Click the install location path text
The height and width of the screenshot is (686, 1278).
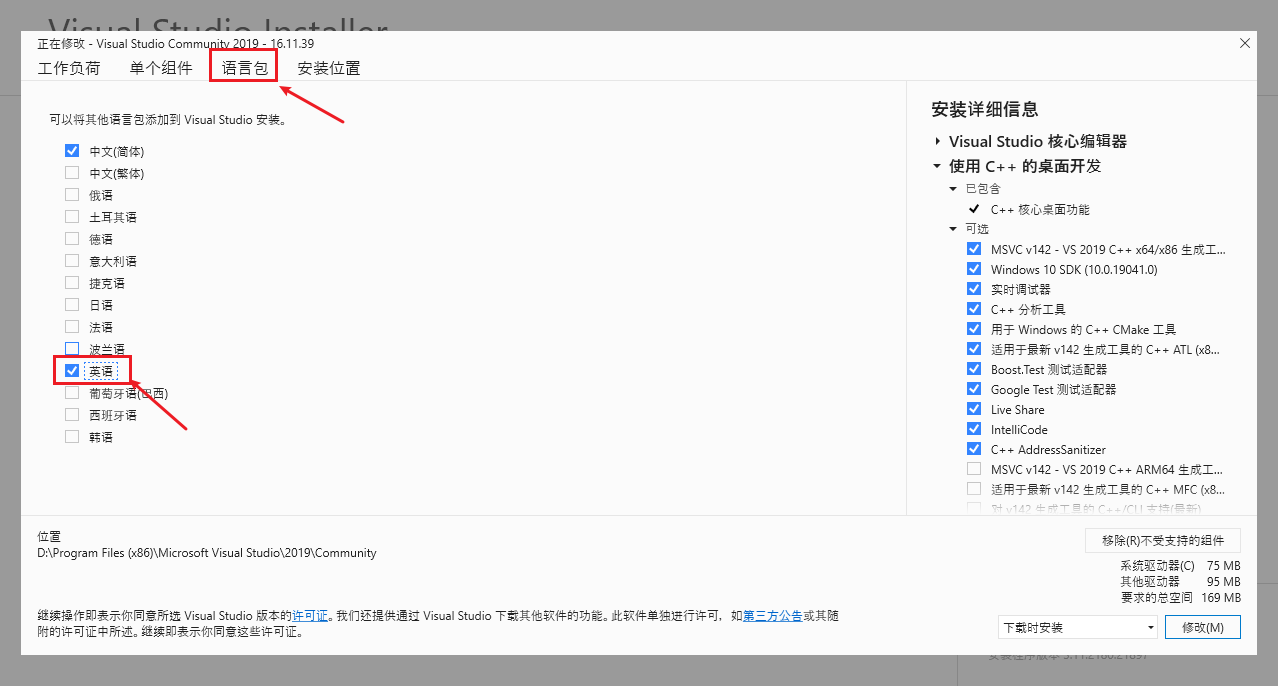coord(207,553)
